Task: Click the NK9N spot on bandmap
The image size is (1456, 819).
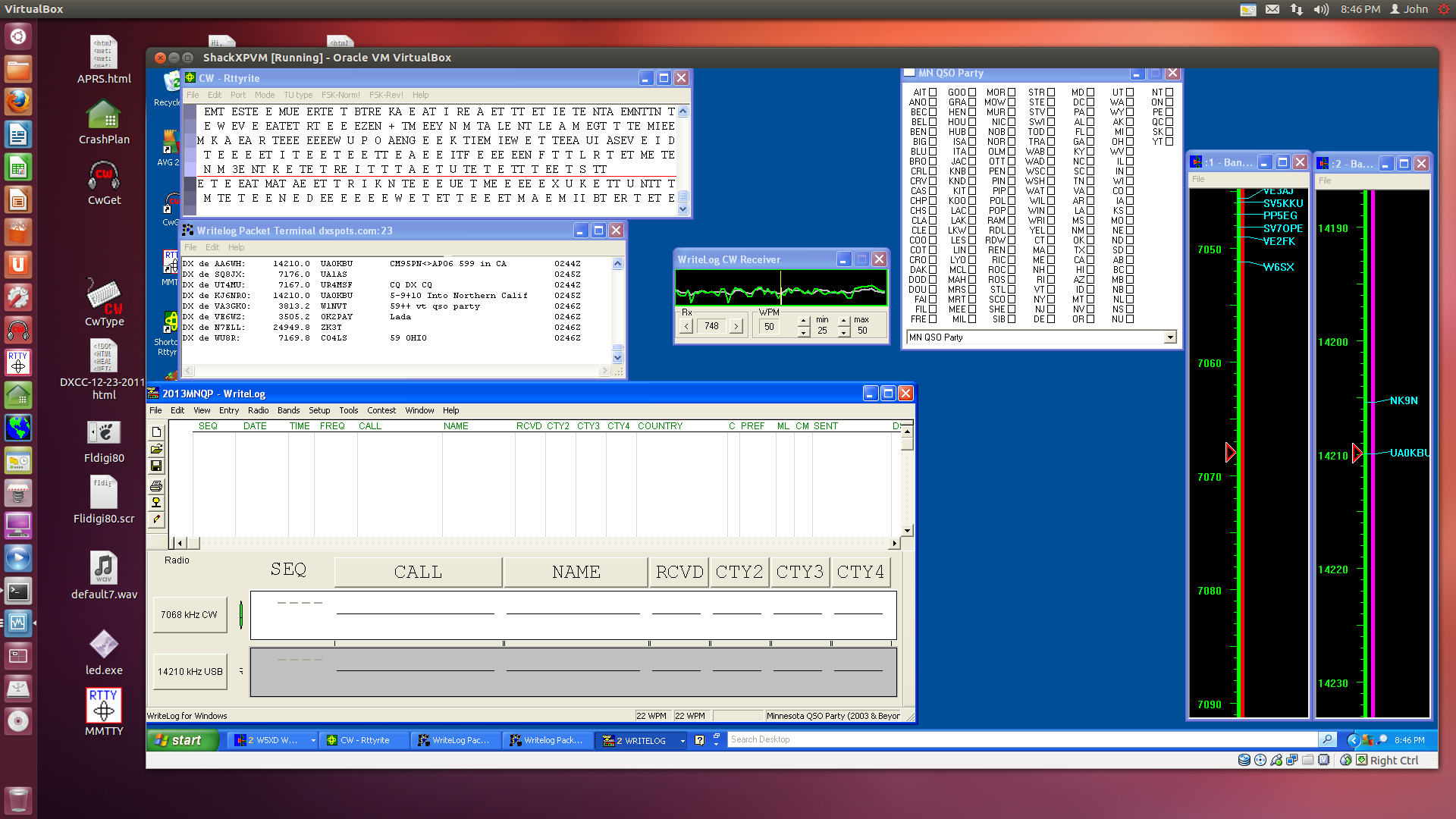Action: pos(1403,400)
